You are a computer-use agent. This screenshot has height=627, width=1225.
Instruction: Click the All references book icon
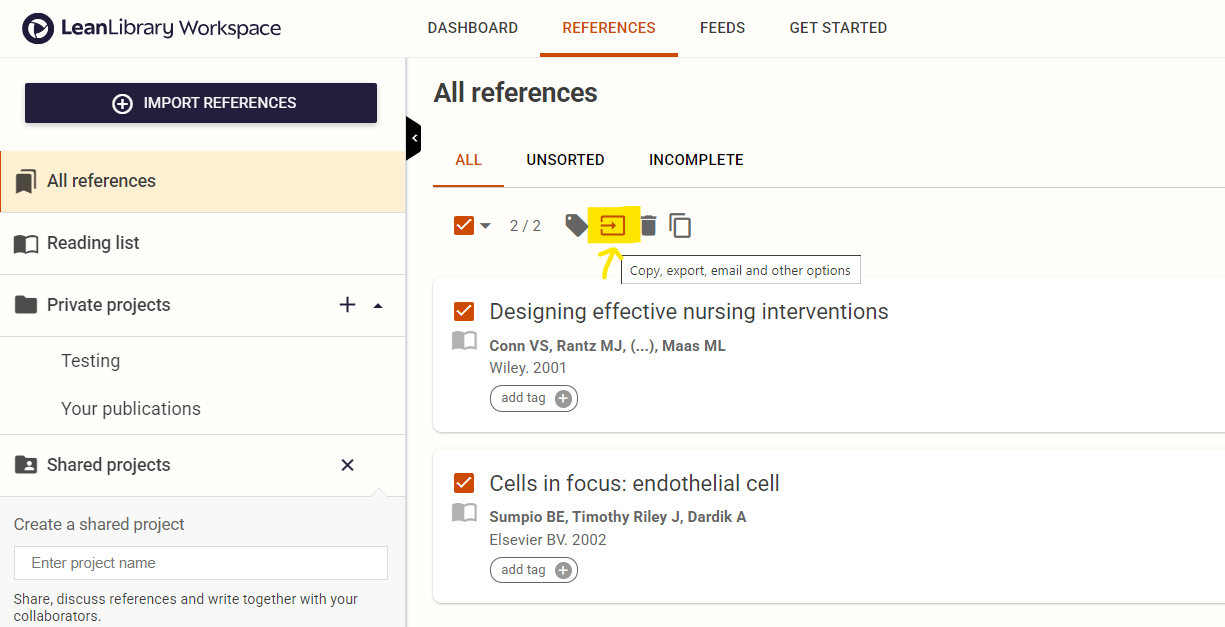click(x=27, y=180)
